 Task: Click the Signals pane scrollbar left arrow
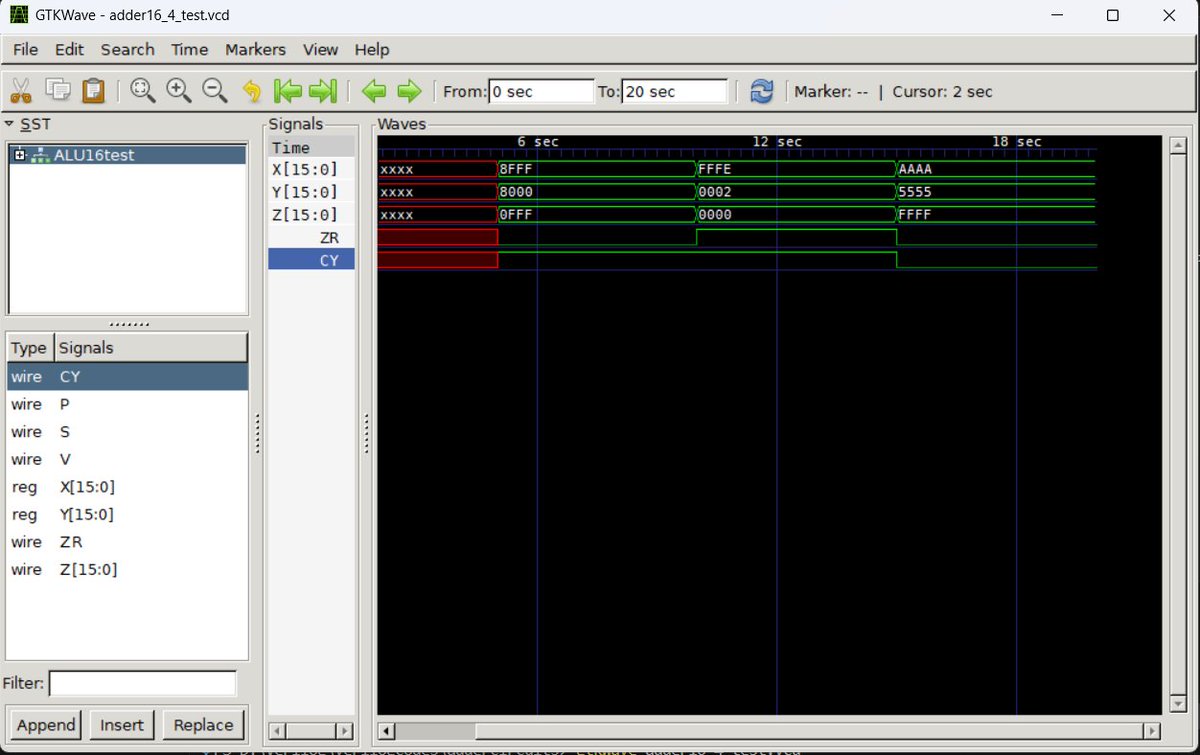click(x=277, y=731)
